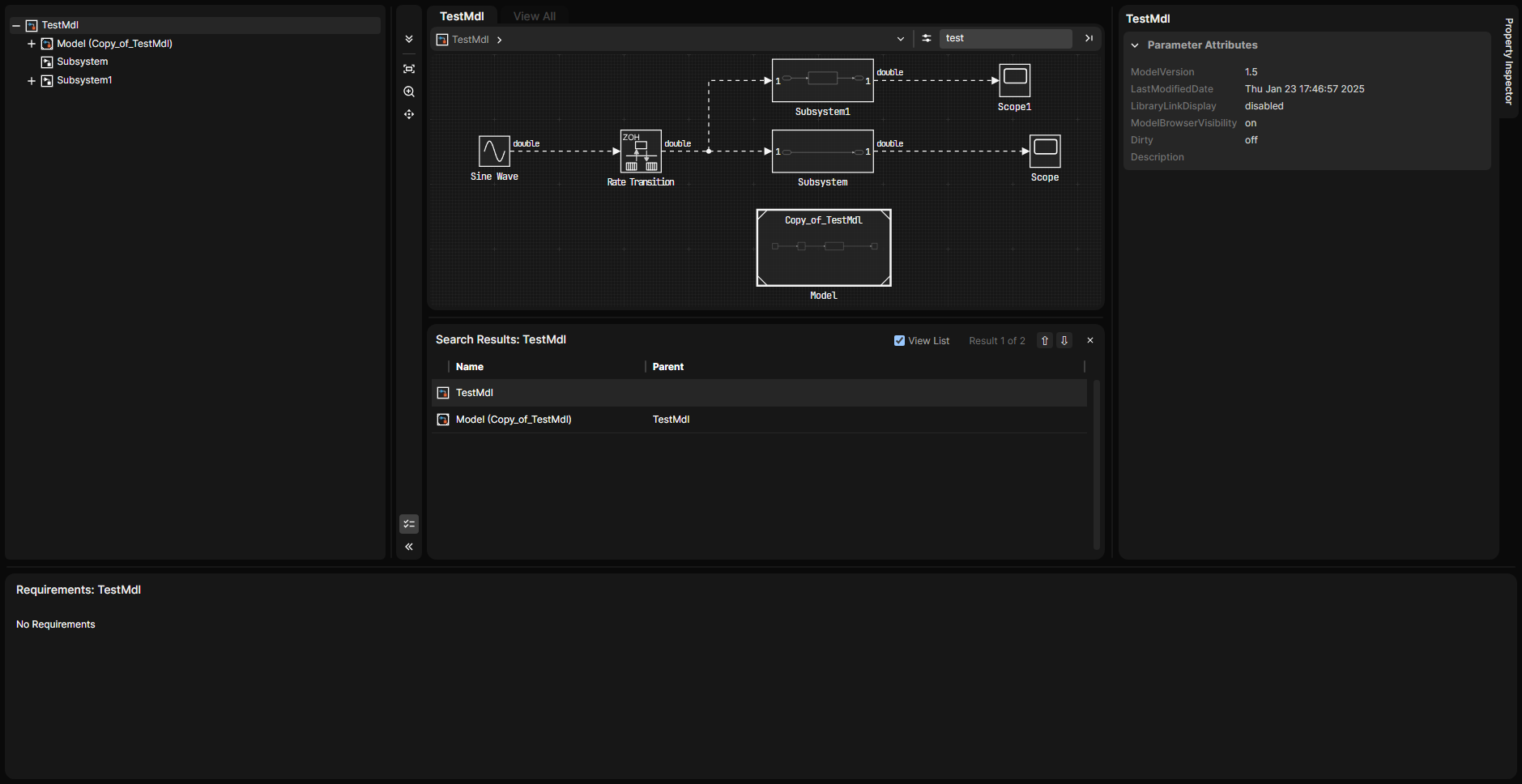Click TestMdl parent cell in results
The height and width of the screenshot is (784, 1522).
tap(671, 420)
